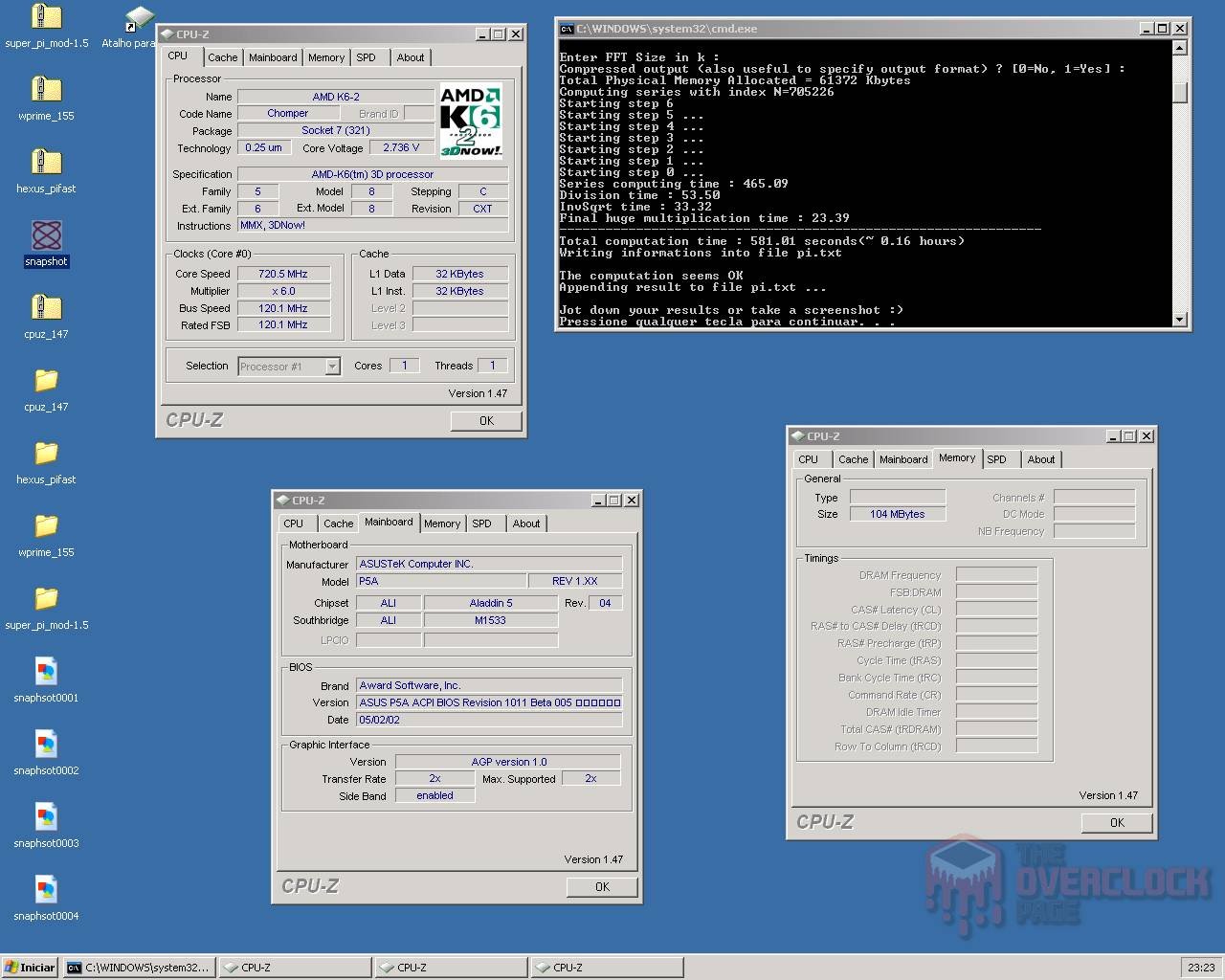Select the snaphsot0004 image file
The width and height of the screenshot is (1225, 980).
click(46, 890)
